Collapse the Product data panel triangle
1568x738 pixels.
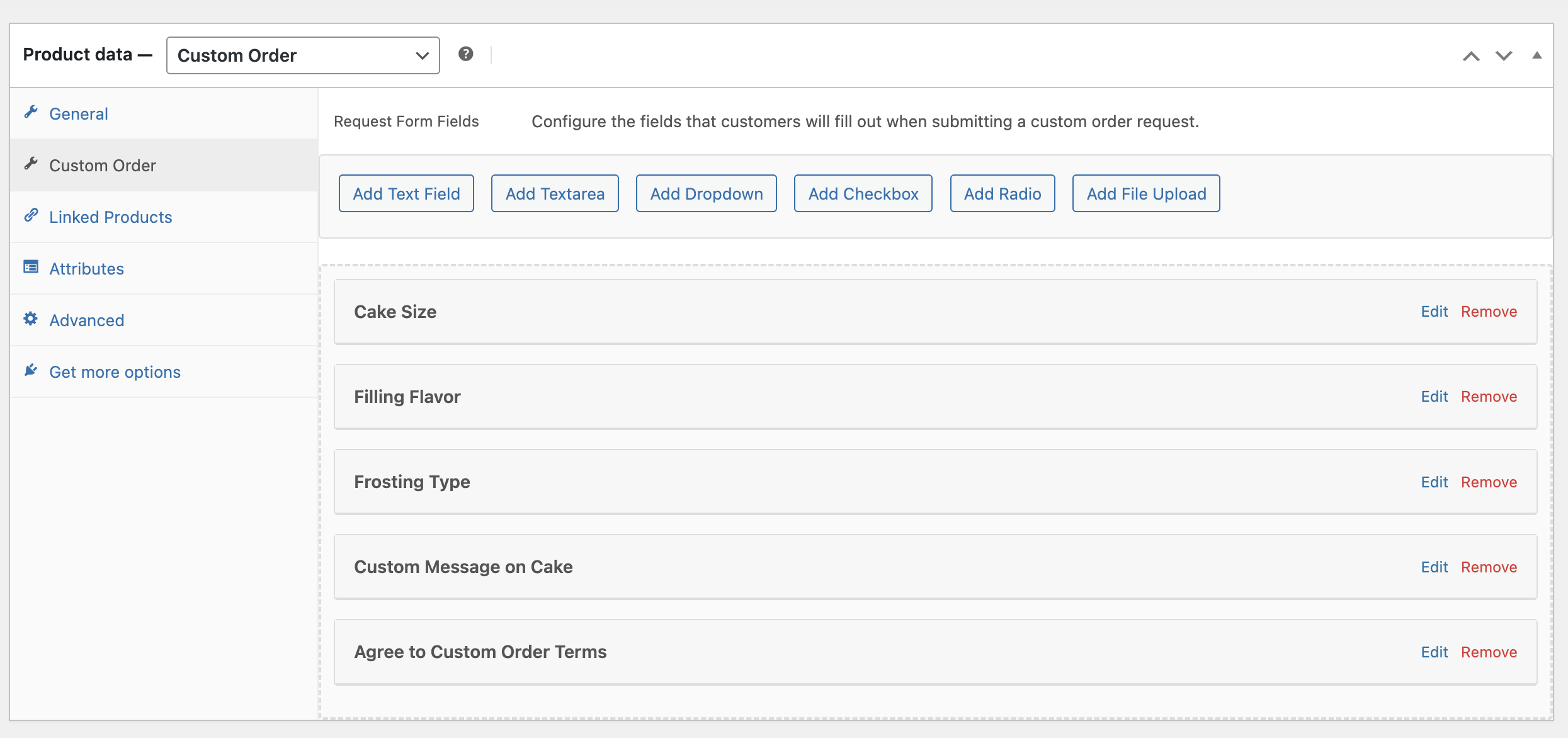pos(1537,55)
